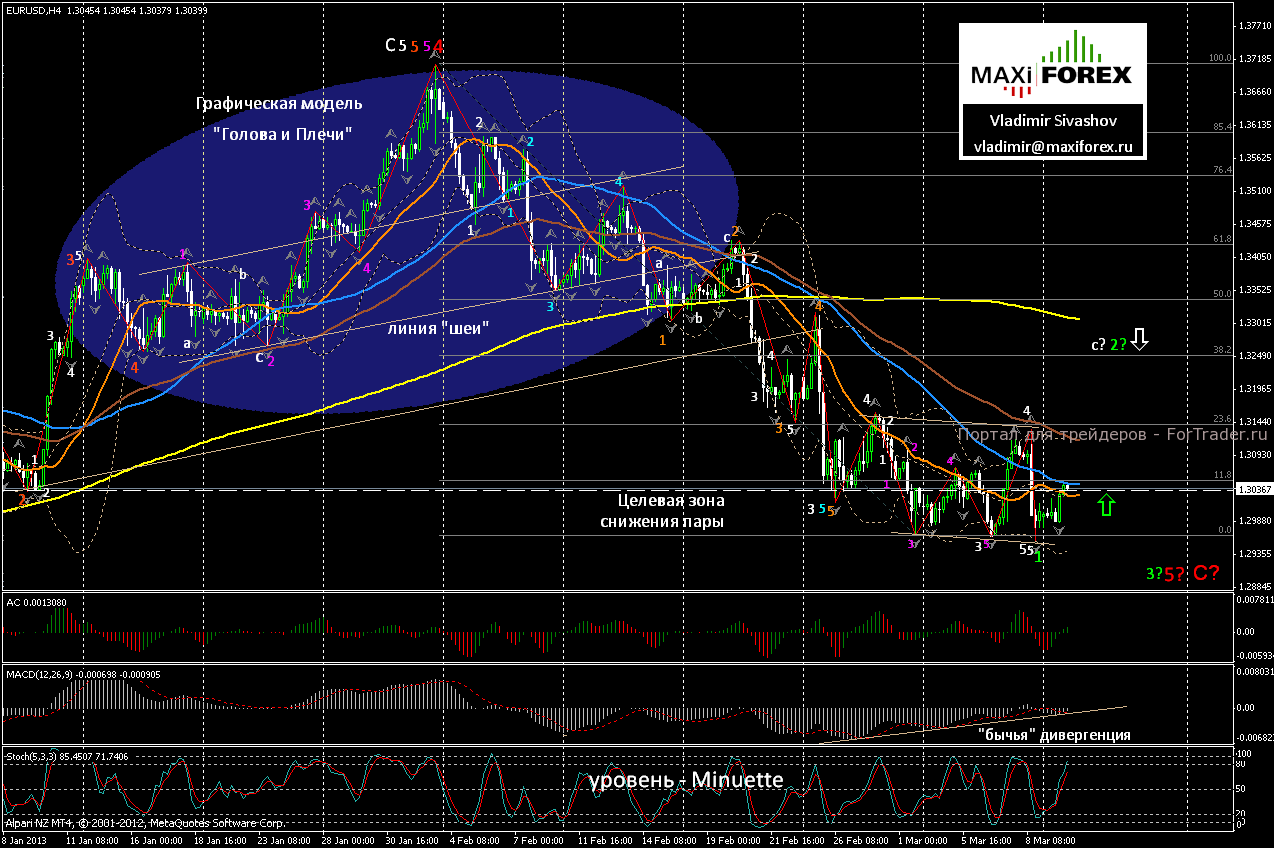The width and height of the screenshot is (1274, 848).
Task: Select the "бычья" дивергенция annotation
Action: (1054, 735)
